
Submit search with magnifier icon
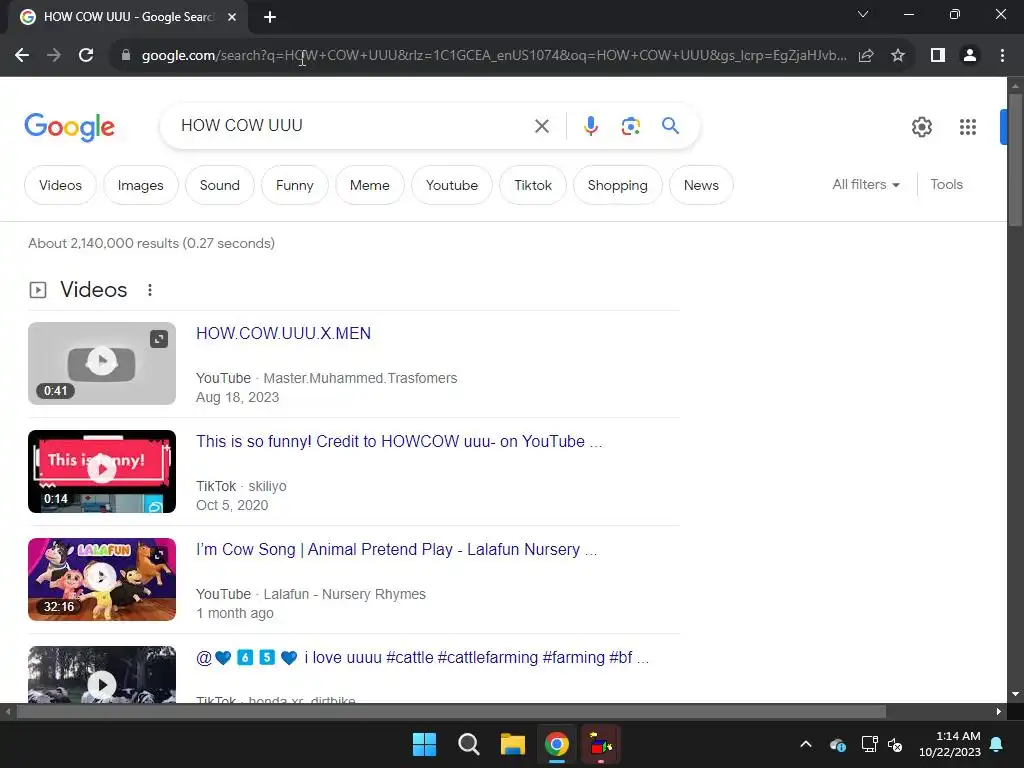point(670,125)
